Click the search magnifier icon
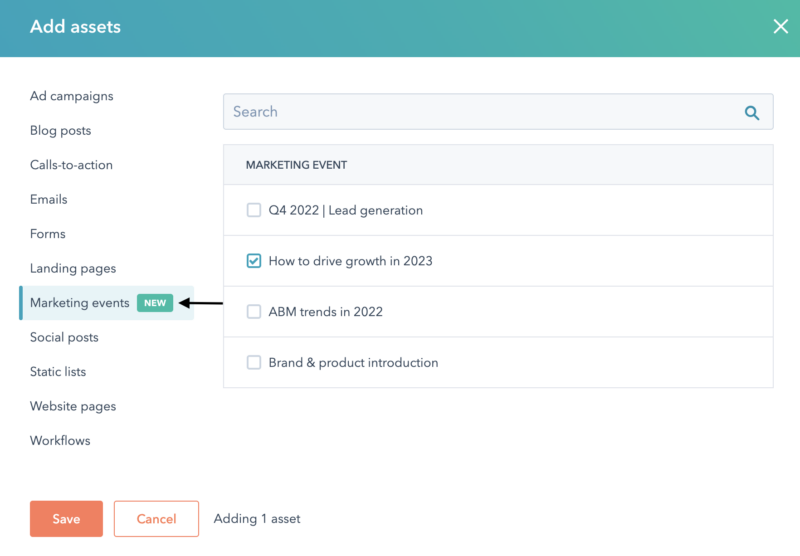The width and height of the screenshot is (800, 556). coord(752,113)
